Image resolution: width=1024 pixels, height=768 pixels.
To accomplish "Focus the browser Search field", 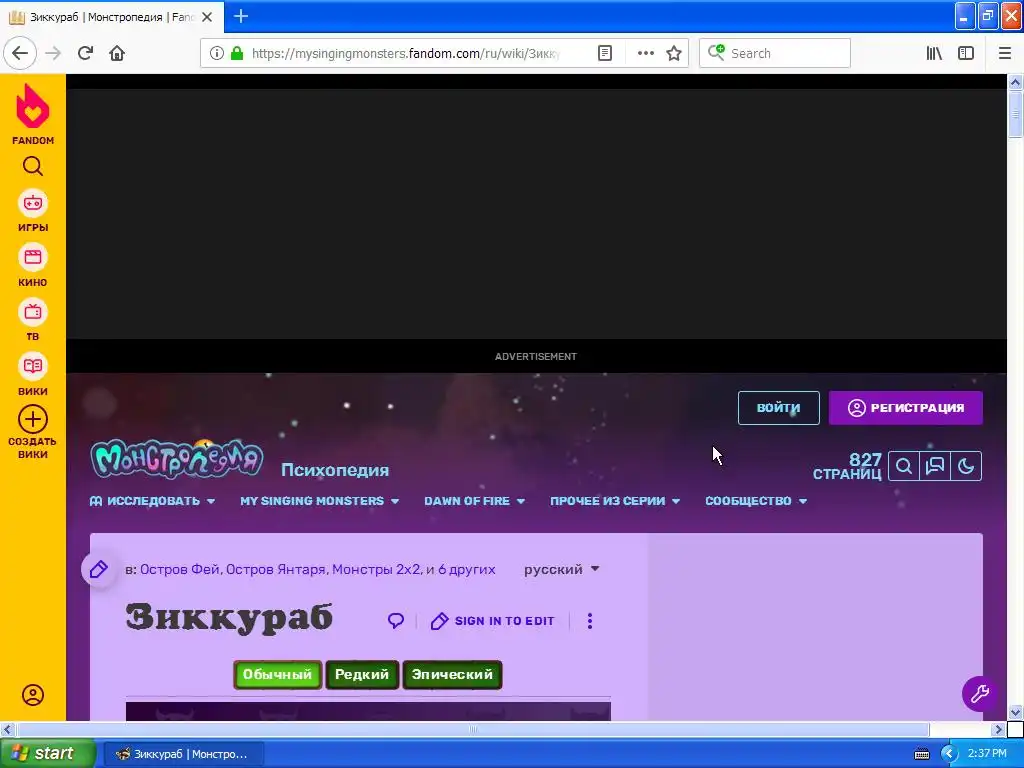I will pos(775,53).
